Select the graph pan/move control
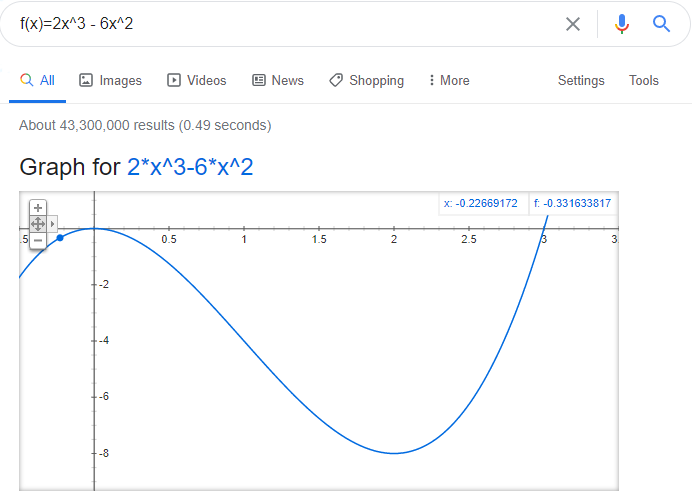The image size is (692, 493). pos(38,224)
